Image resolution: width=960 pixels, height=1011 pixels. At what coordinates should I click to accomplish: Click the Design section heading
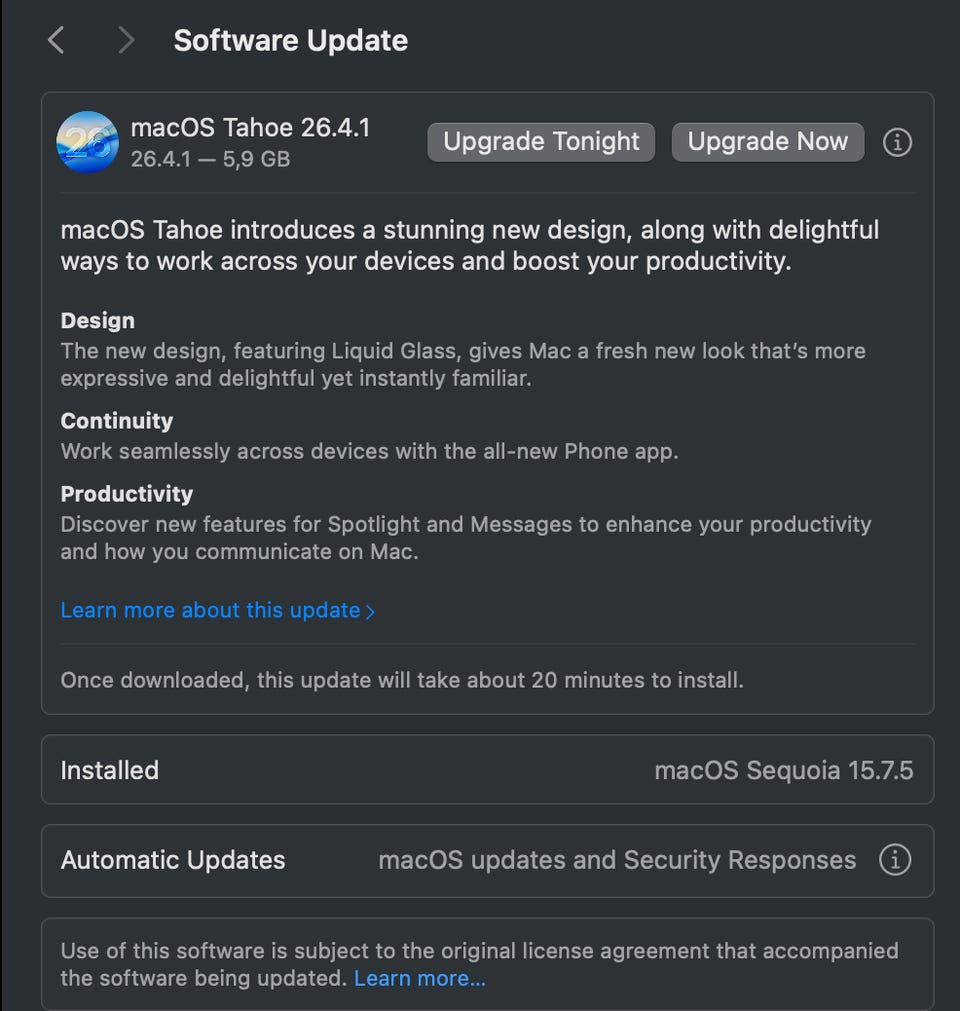click(x=98, y=321)
